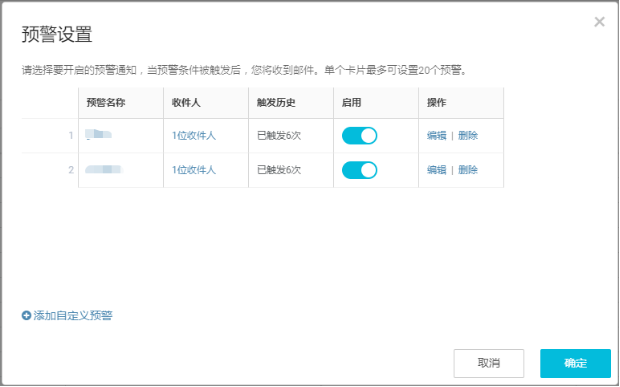Viewport: 620px width, 387px height.
Task: Click the 添加自定义预警 link text
Action: tap(73, 315)
